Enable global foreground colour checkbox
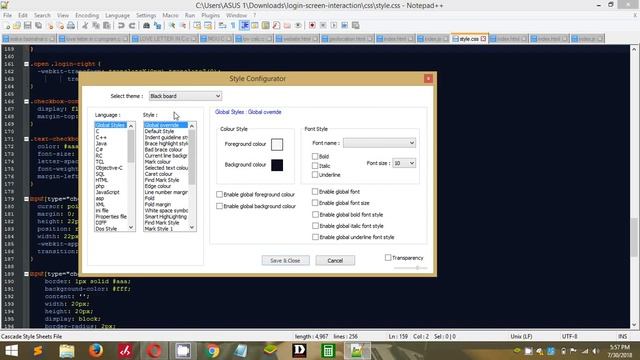The height and width of the screenshot is (360, 640). [x=219, y=194]
